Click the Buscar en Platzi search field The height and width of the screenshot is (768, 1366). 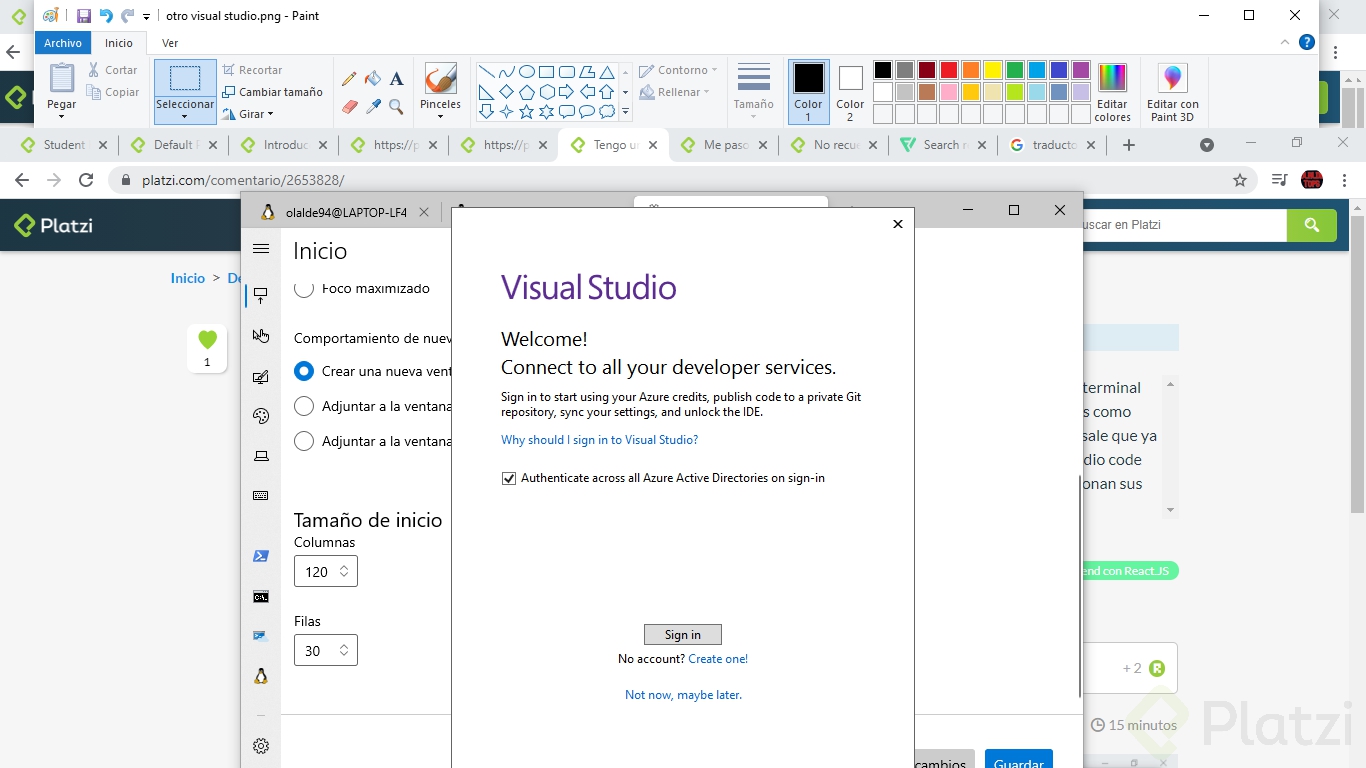(x=1184, y=225)
